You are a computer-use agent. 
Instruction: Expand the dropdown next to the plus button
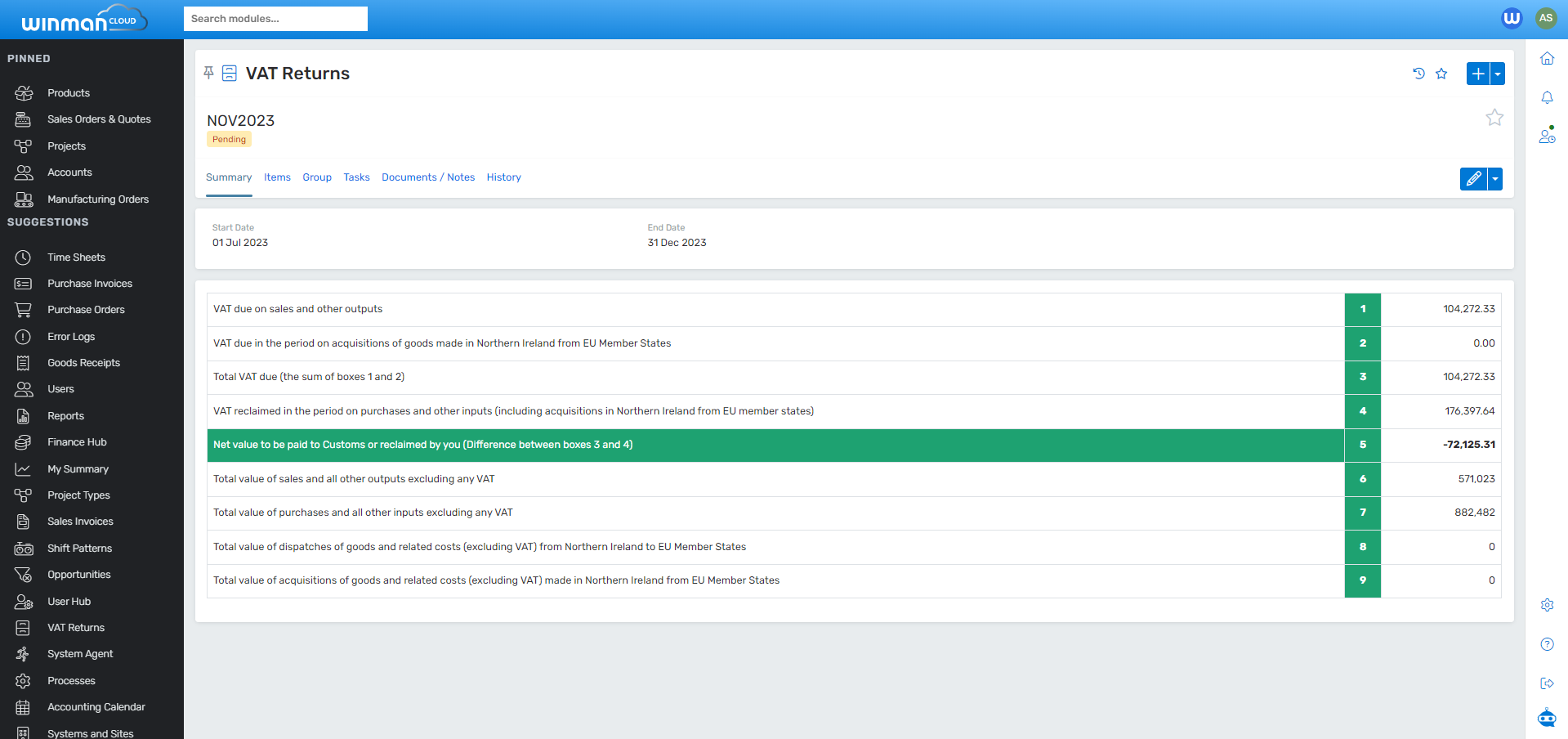pos(1498,74)
